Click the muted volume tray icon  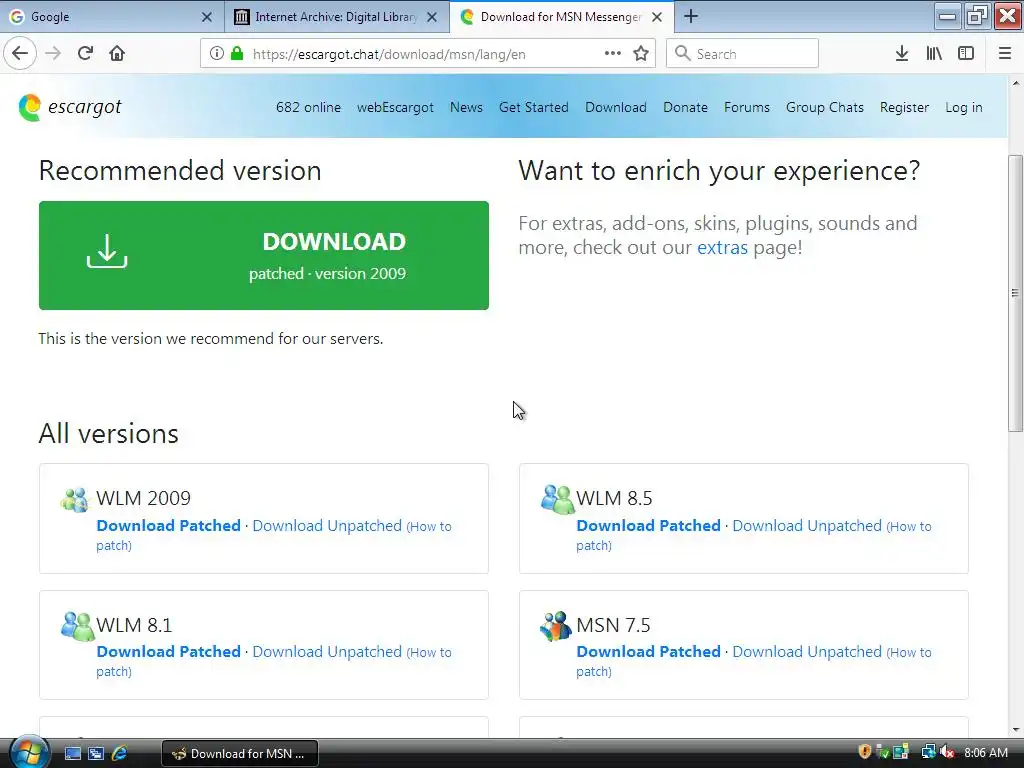pos(947,752)
